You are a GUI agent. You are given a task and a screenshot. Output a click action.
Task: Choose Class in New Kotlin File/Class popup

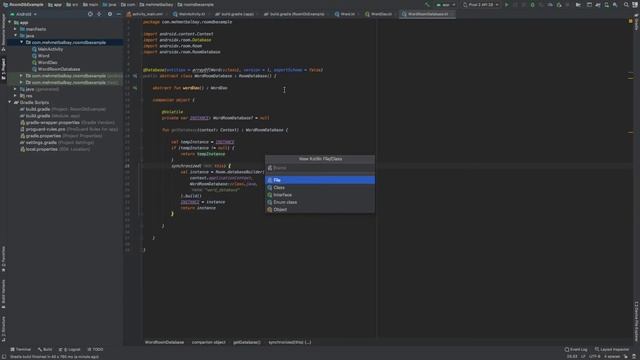point(320,187)
